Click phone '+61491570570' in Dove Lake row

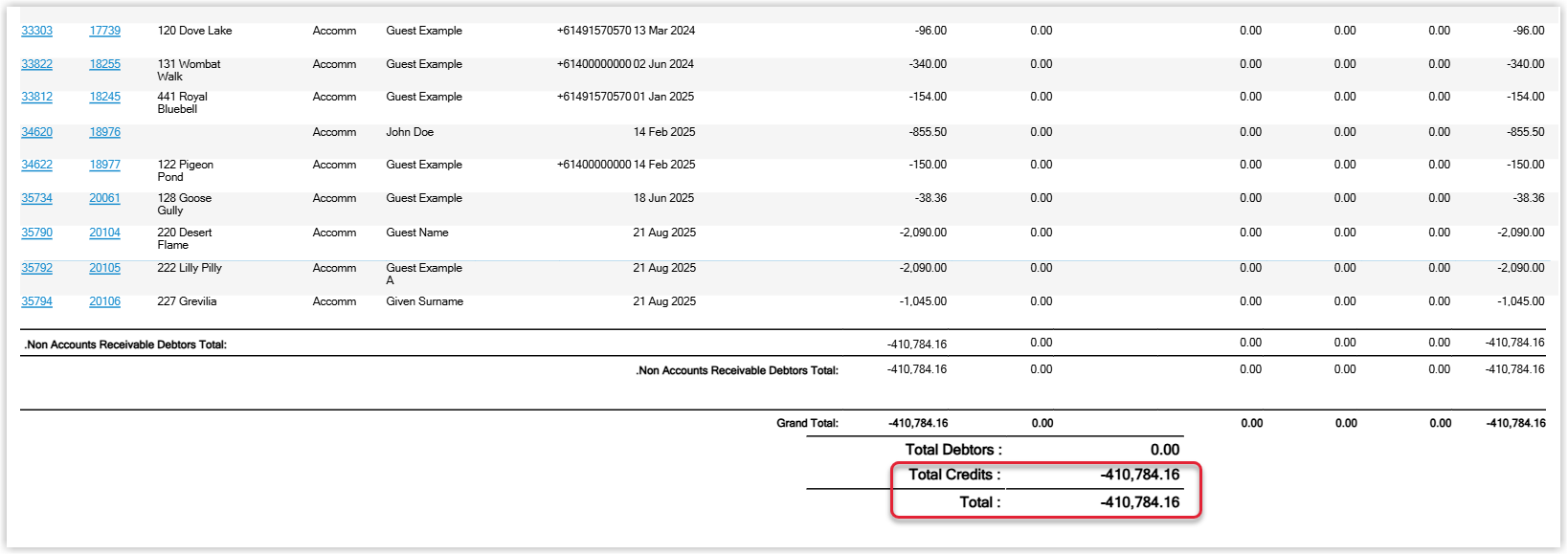tap(594, 31)
